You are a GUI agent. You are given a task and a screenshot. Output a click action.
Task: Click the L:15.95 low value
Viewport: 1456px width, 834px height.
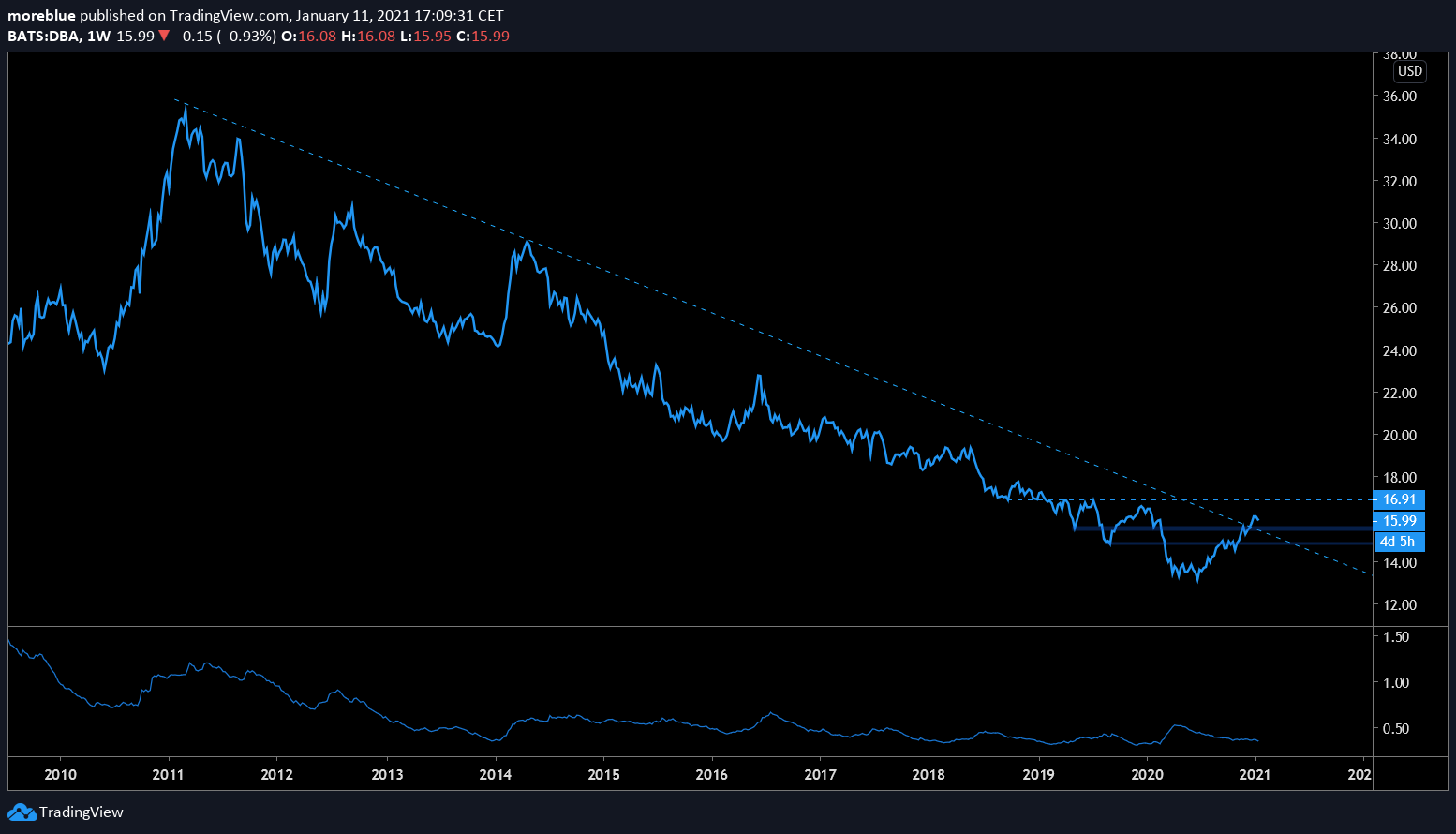(x=425, y=37)
